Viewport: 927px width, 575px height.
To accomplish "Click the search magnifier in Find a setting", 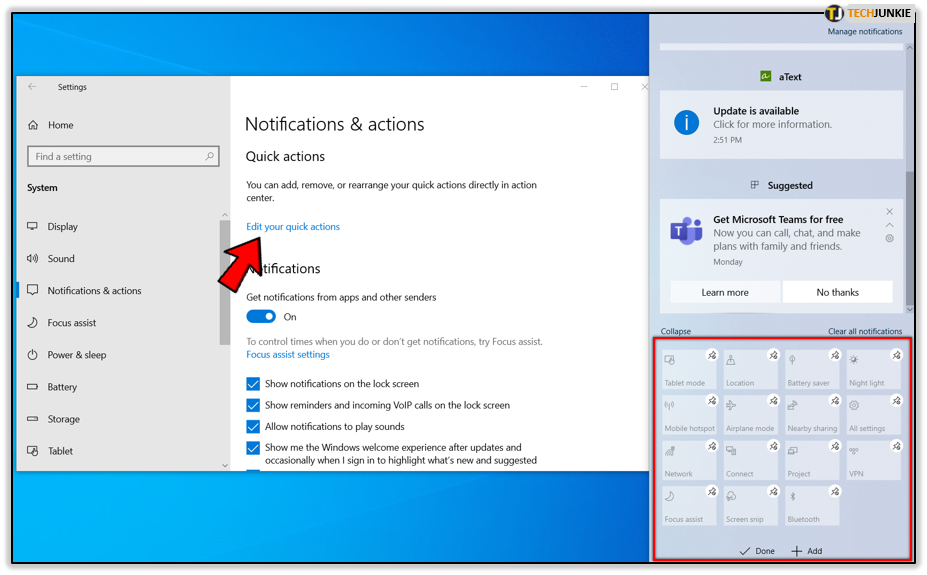I will click(209, 156).
